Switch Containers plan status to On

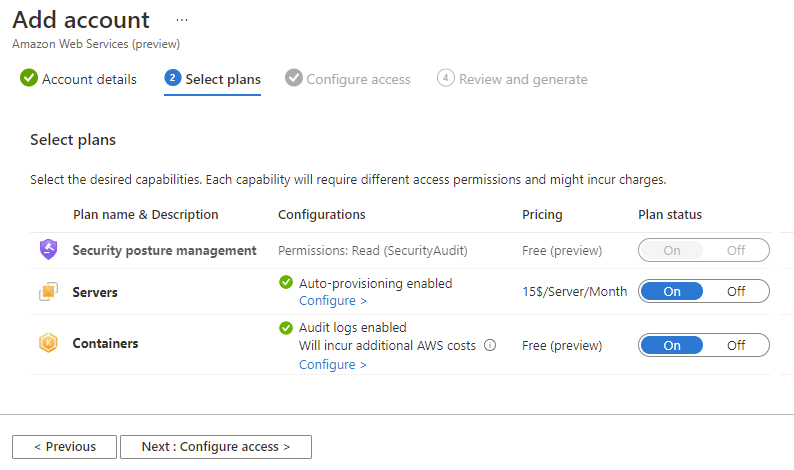click(x=672, y=345)
